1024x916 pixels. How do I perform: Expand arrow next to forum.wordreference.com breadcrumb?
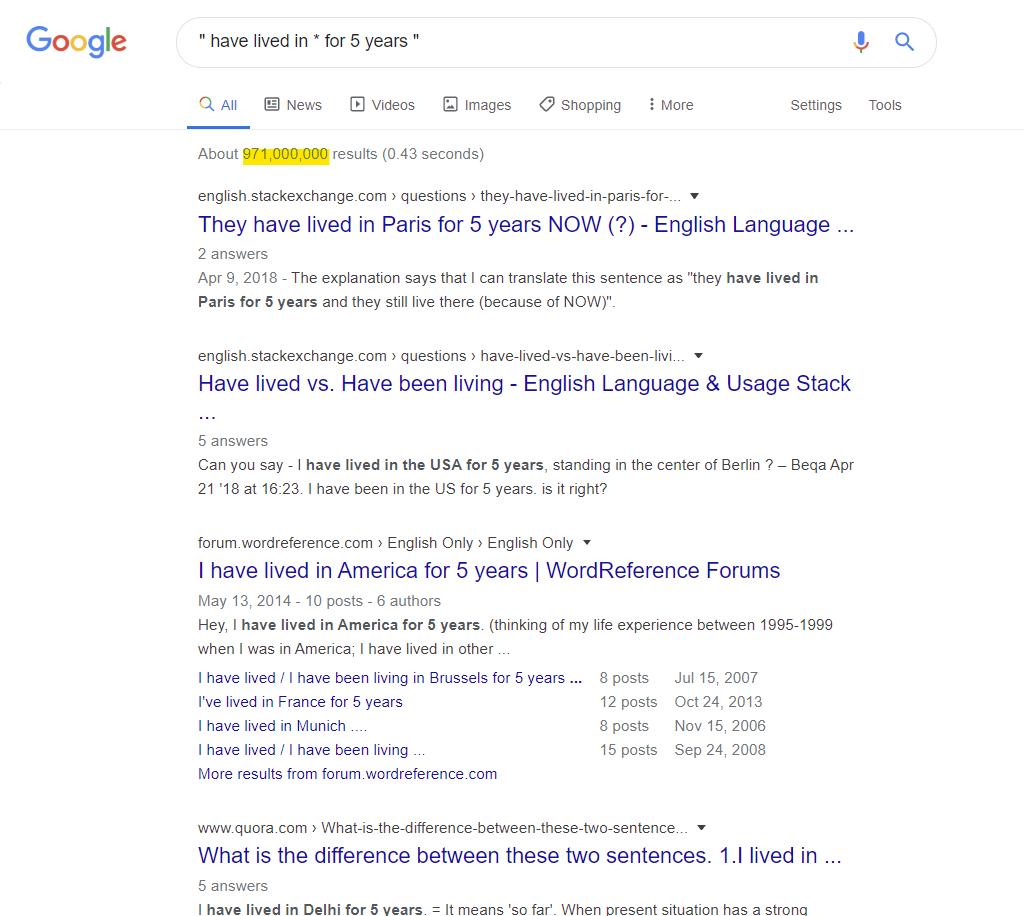586,543
